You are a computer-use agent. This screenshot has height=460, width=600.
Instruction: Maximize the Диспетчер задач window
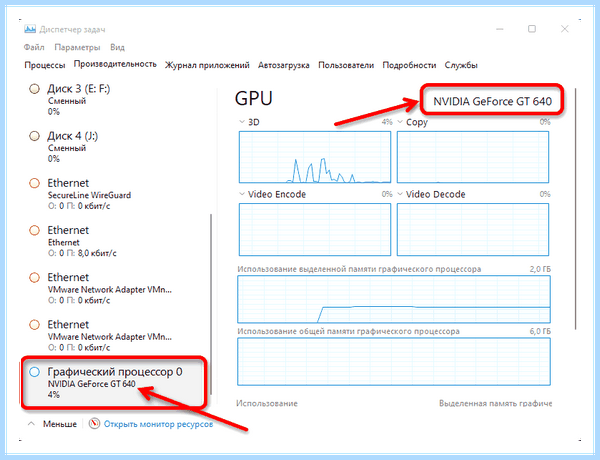[532, 29]
